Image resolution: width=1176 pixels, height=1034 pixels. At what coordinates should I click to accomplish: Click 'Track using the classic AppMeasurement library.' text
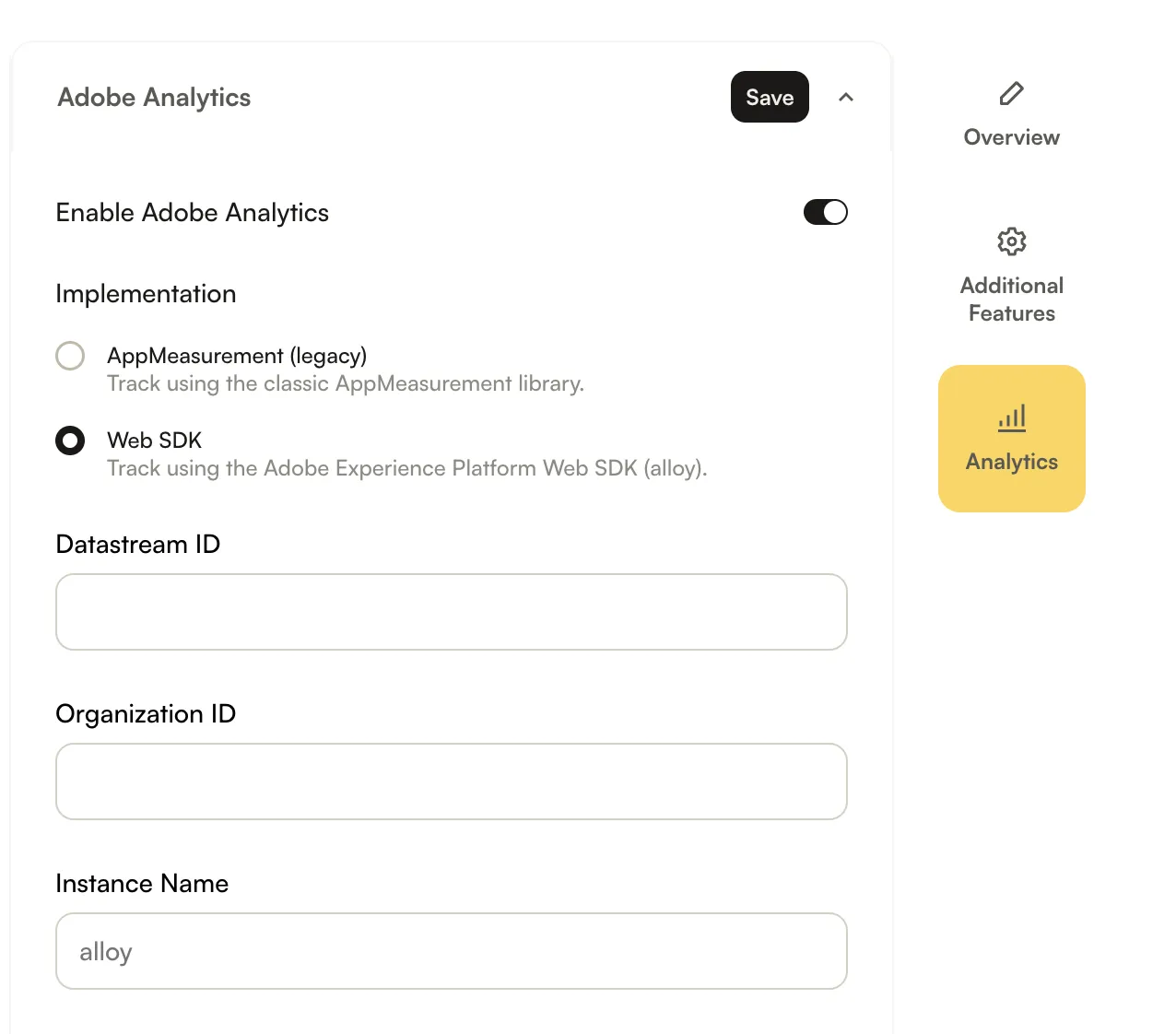click(346, 383)
